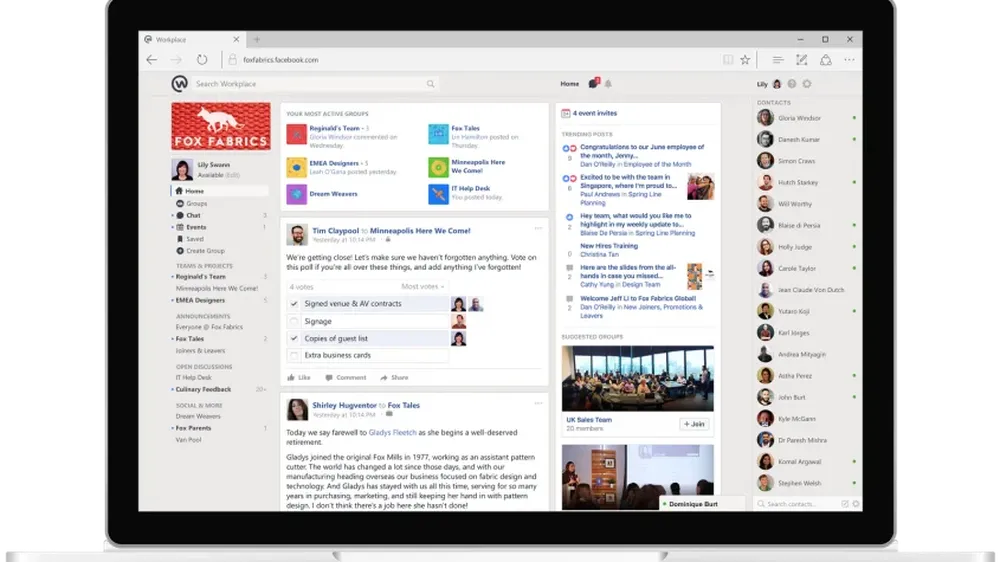Open options menu on Shirley Hugventor's post
The image size is (1000, 562).
click(537, 403)
